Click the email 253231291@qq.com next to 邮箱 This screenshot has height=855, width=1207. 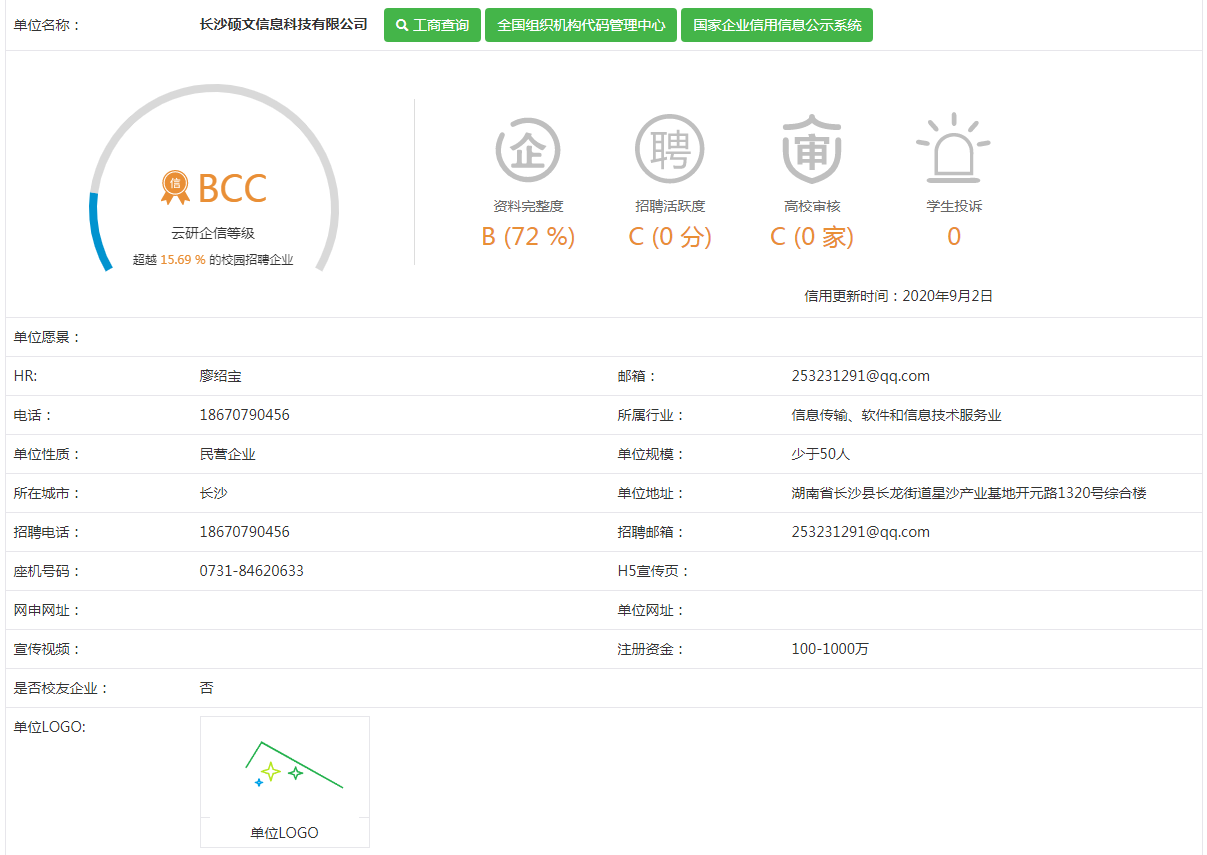click(860, 376)
